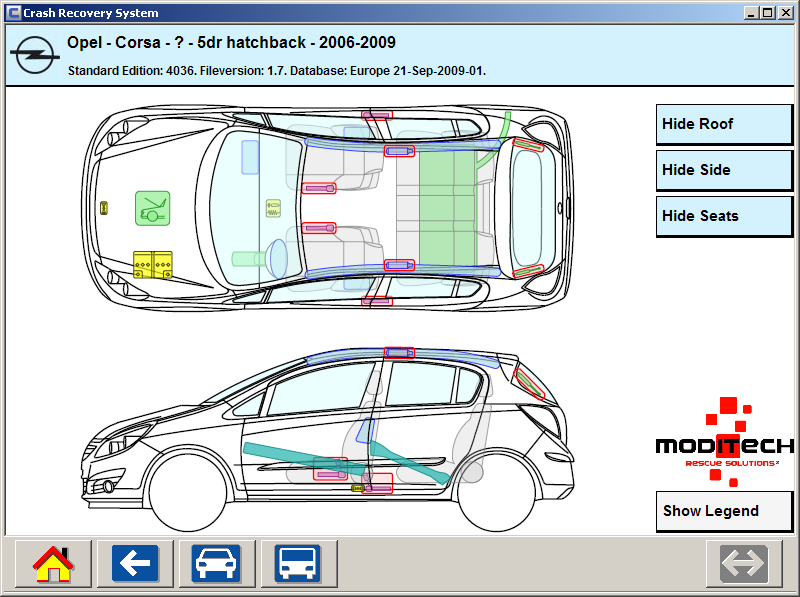The height and width of the screenshot is (597, 800).
Task: Click the lower front seat belt pretensioner
Action: coord(319,228)
